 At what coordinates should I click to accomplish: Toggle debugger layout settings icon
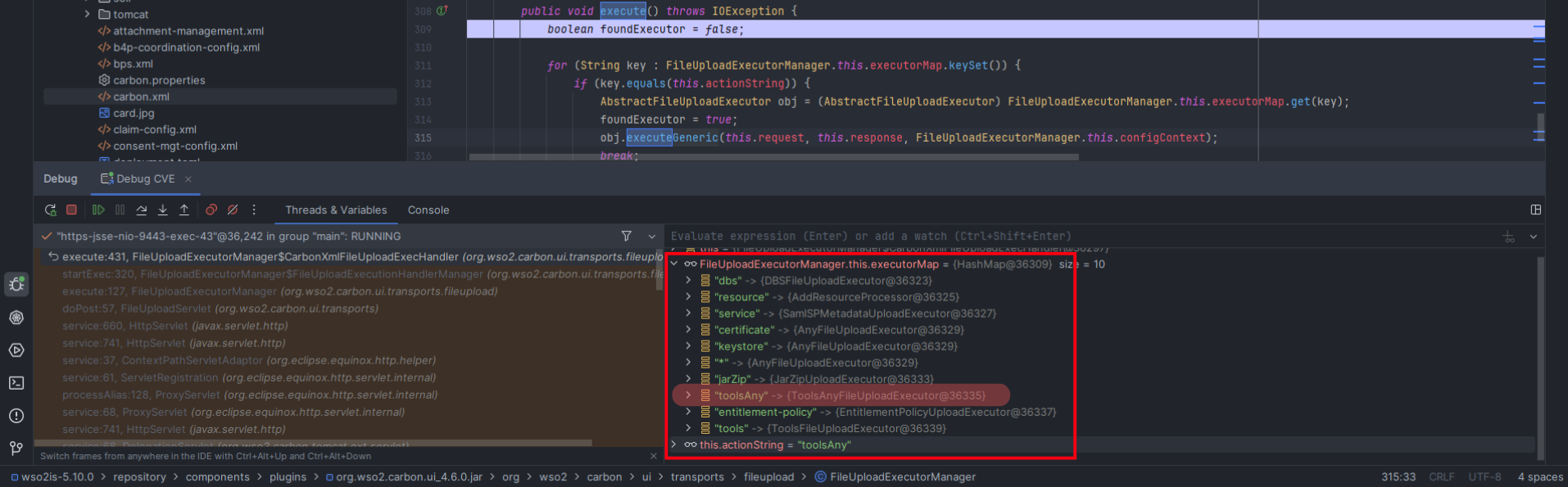1536,210
